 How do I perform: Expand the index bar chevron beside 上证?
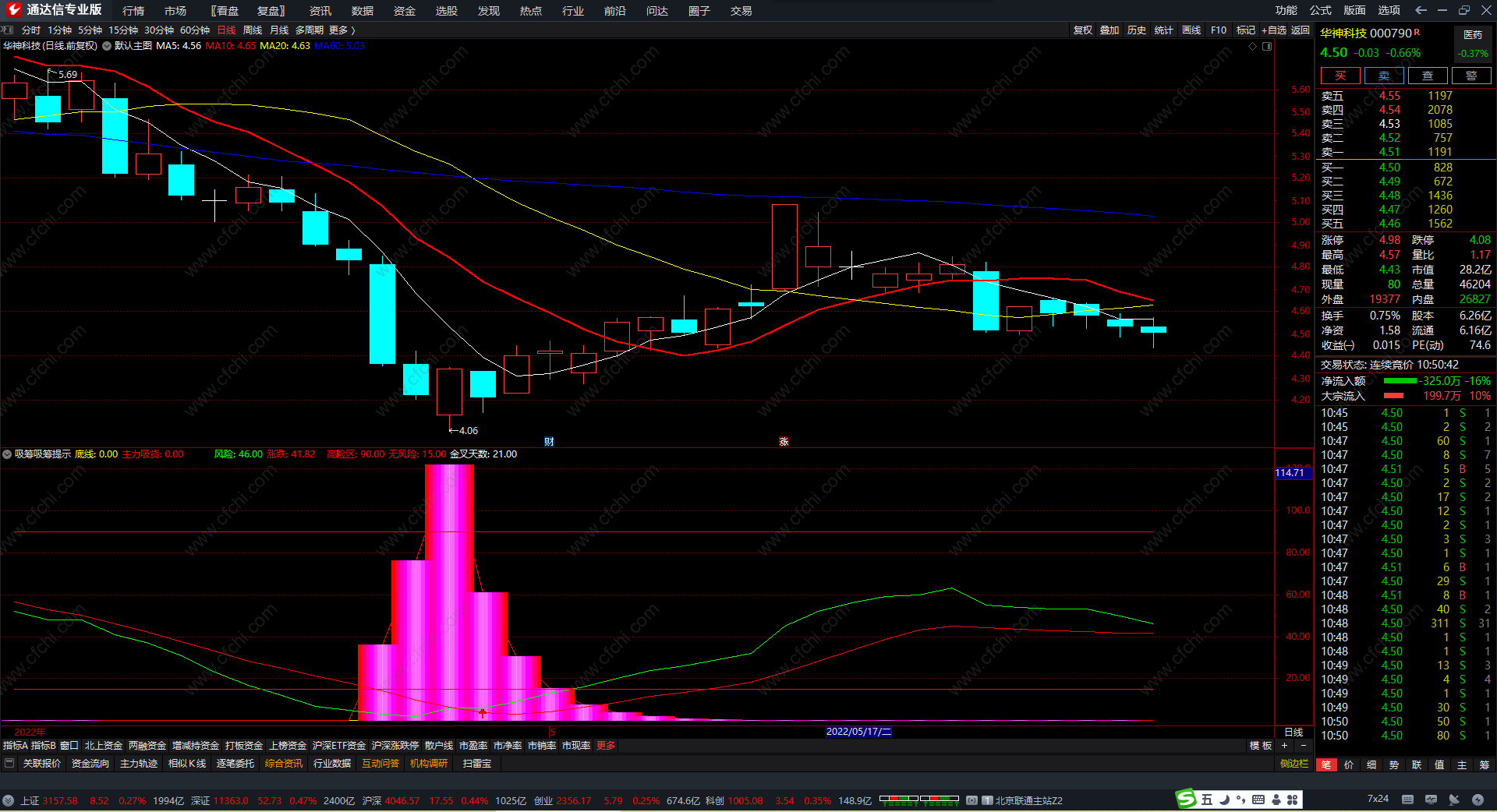[8, 800]
